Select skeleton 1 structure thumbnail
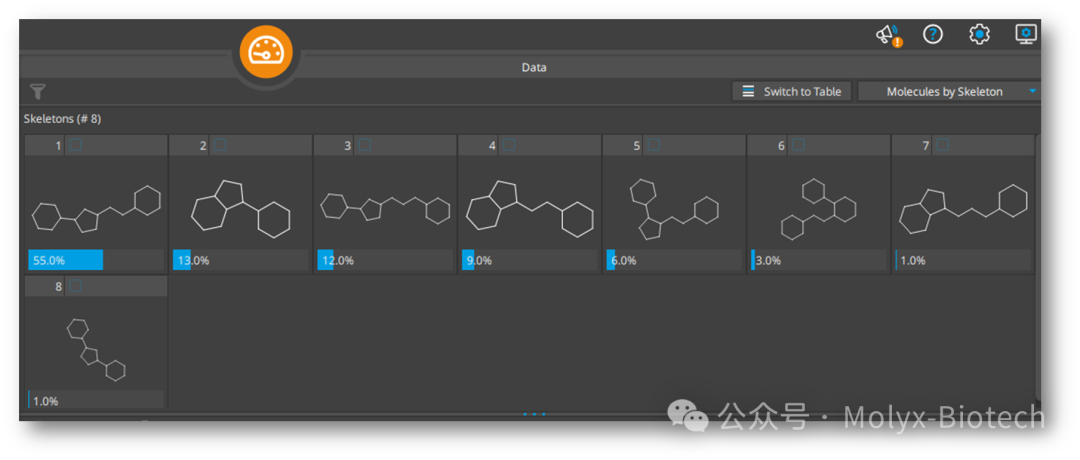The width and height of the screenshot is (1080, 460). click(x=96, y=209)
